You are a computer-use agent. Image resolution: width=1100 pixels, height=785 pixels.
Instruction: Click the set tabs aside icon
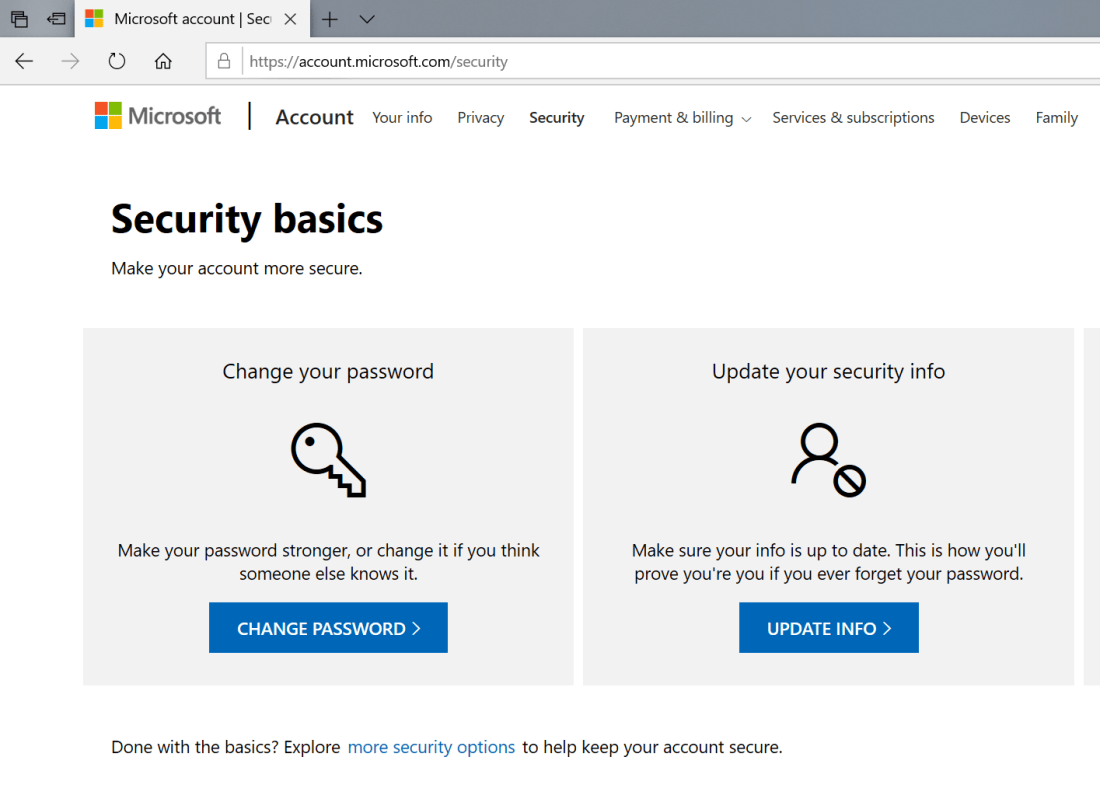point(57,19)
